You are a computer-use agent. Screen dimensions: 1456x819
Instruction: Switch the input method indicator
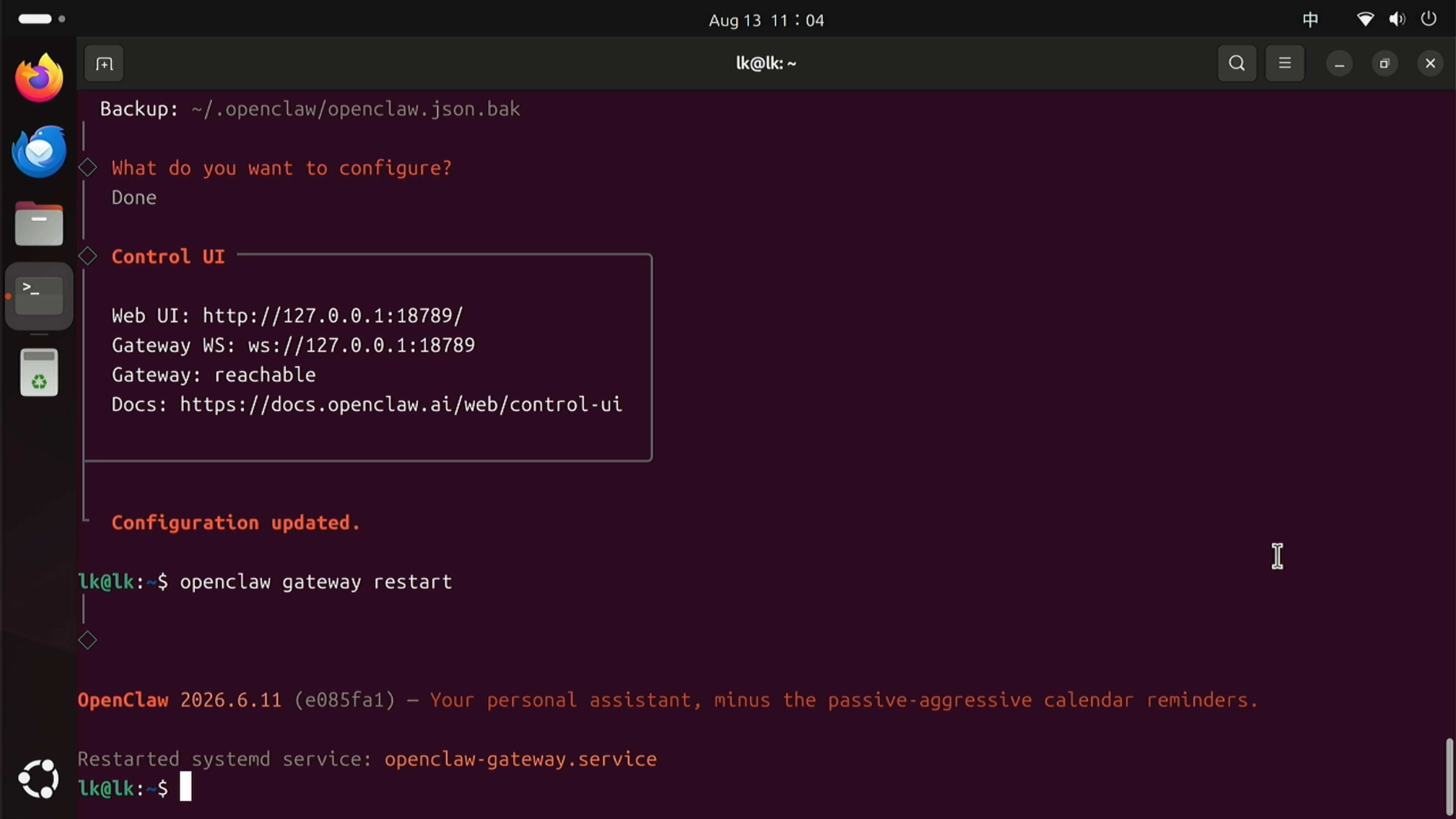(x=1311, y=20)
